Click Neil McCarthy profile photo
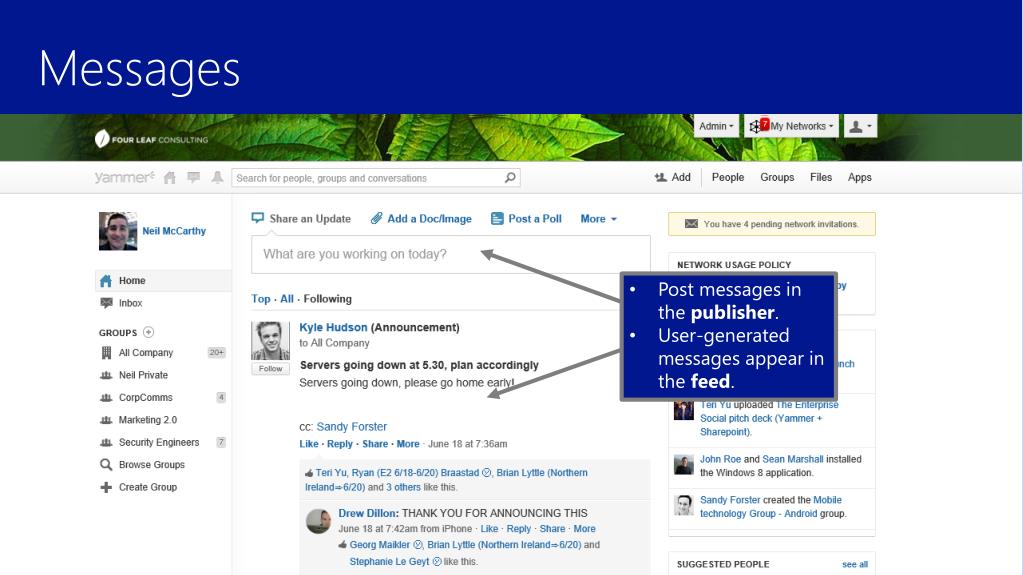Screen dimensions: 1023x575 coord(118,231)
